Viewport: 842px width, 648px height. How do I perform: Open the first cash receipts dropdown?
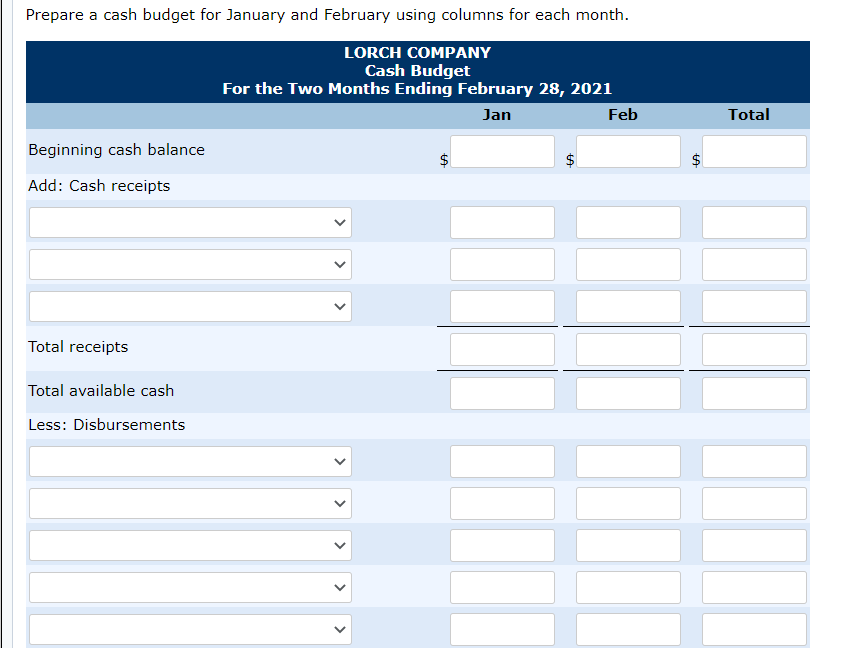pyautogui.click(x=190, y=222)
